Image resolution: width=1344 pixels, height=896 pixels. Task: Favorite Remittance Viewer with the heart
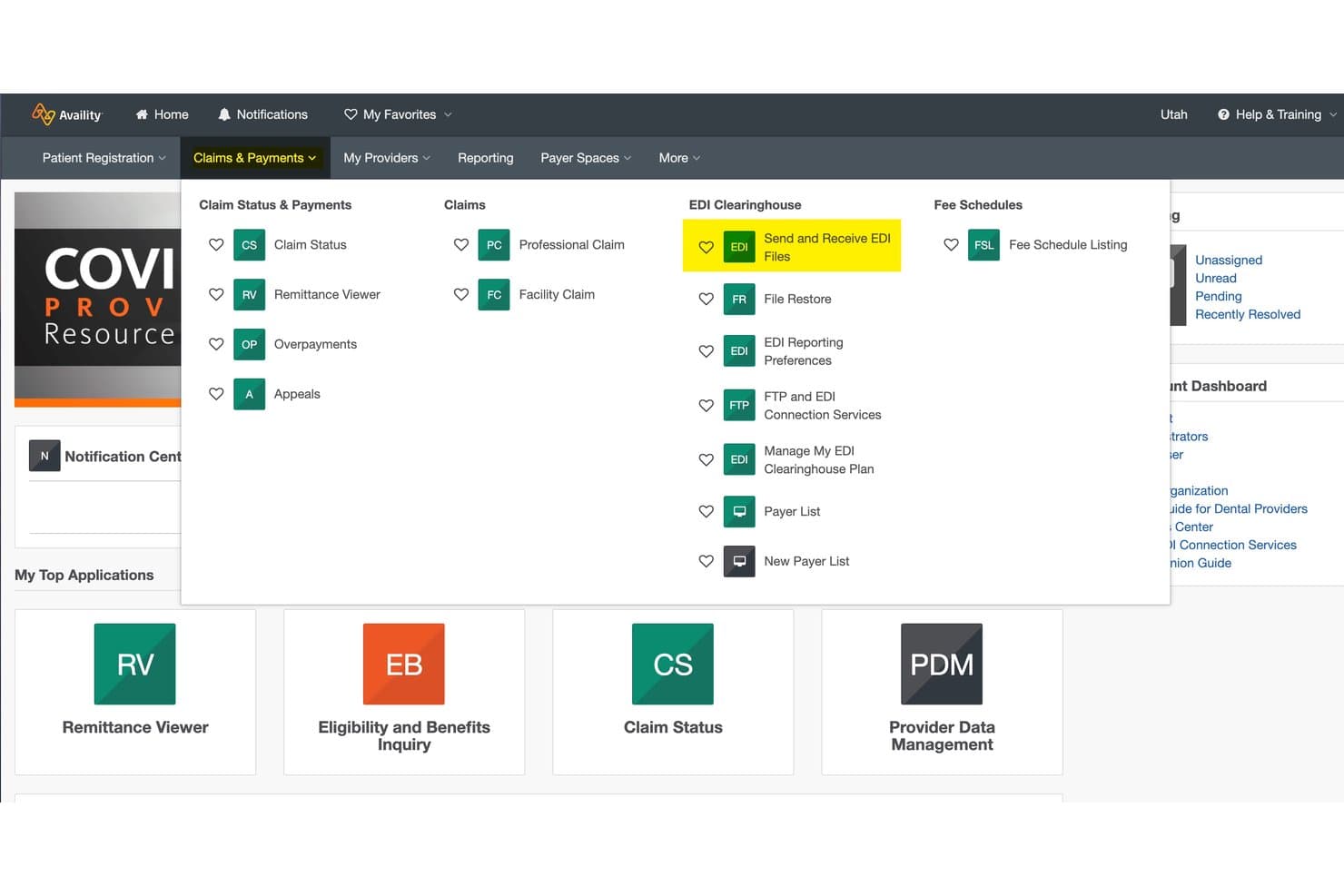click(216, 295)
